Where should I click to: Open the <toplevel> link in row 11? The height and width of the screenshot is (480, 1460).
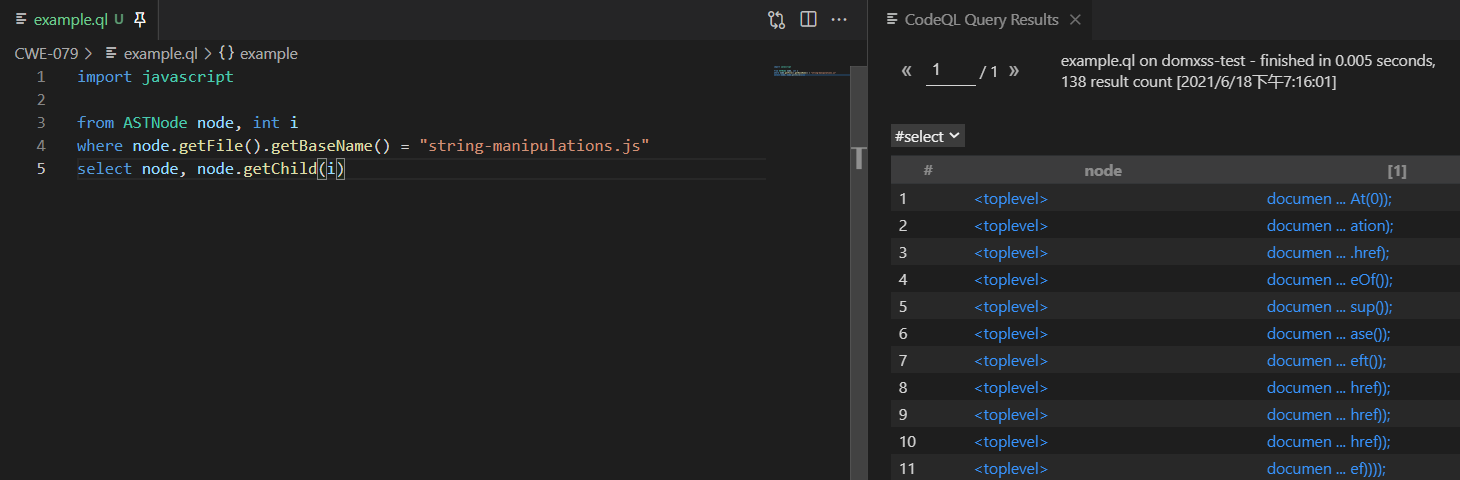click(x=1011, y=469)
